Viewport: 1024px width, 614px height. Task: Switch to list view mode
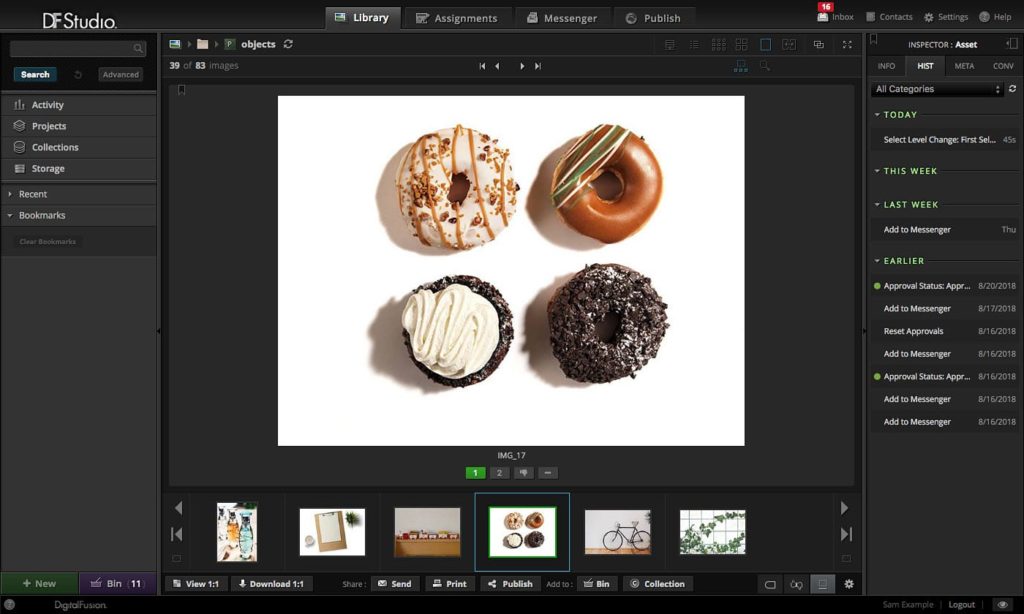[x=693, y=44]
